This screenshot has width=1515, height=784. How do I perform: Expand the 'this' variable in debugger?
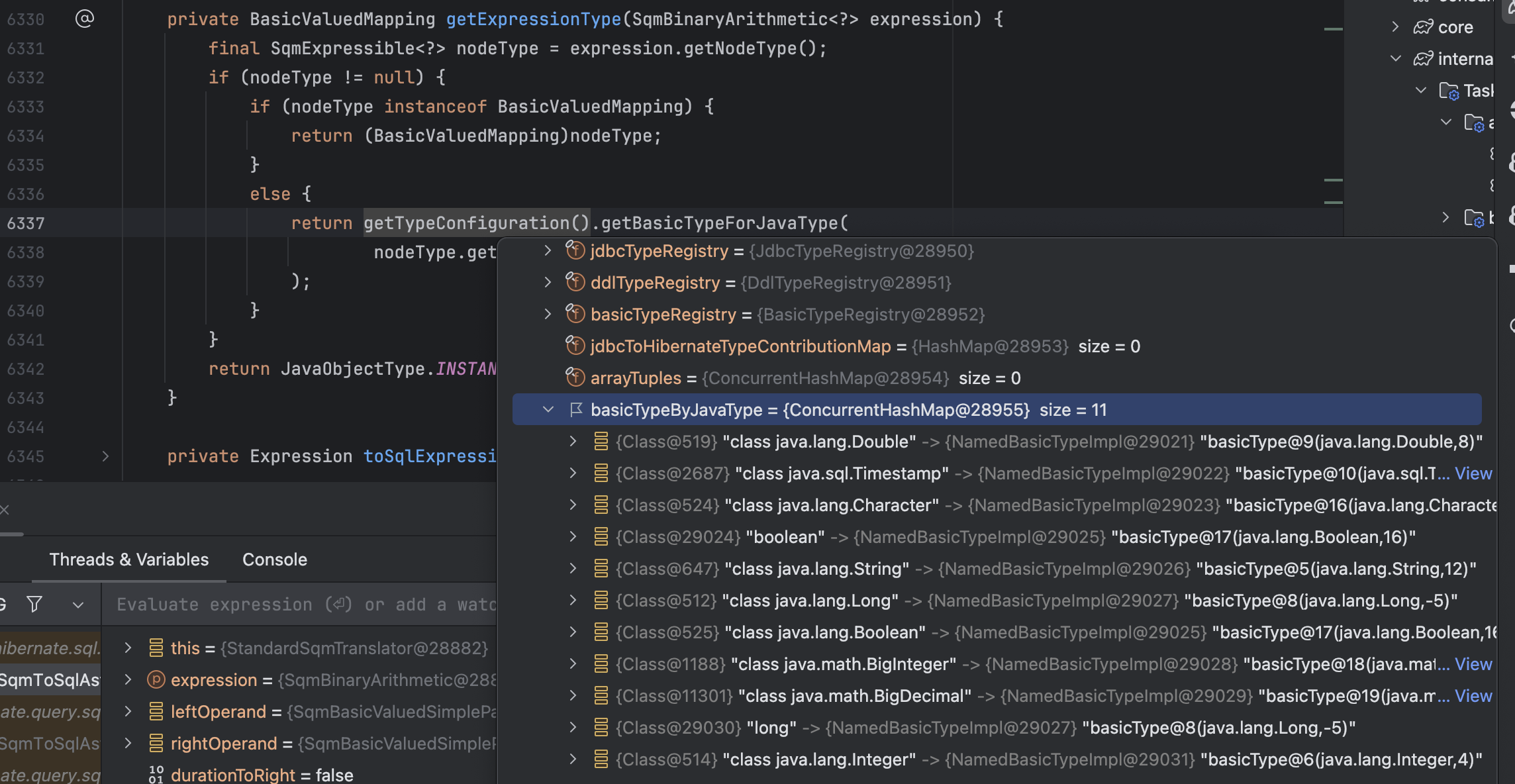click(128, 648)
